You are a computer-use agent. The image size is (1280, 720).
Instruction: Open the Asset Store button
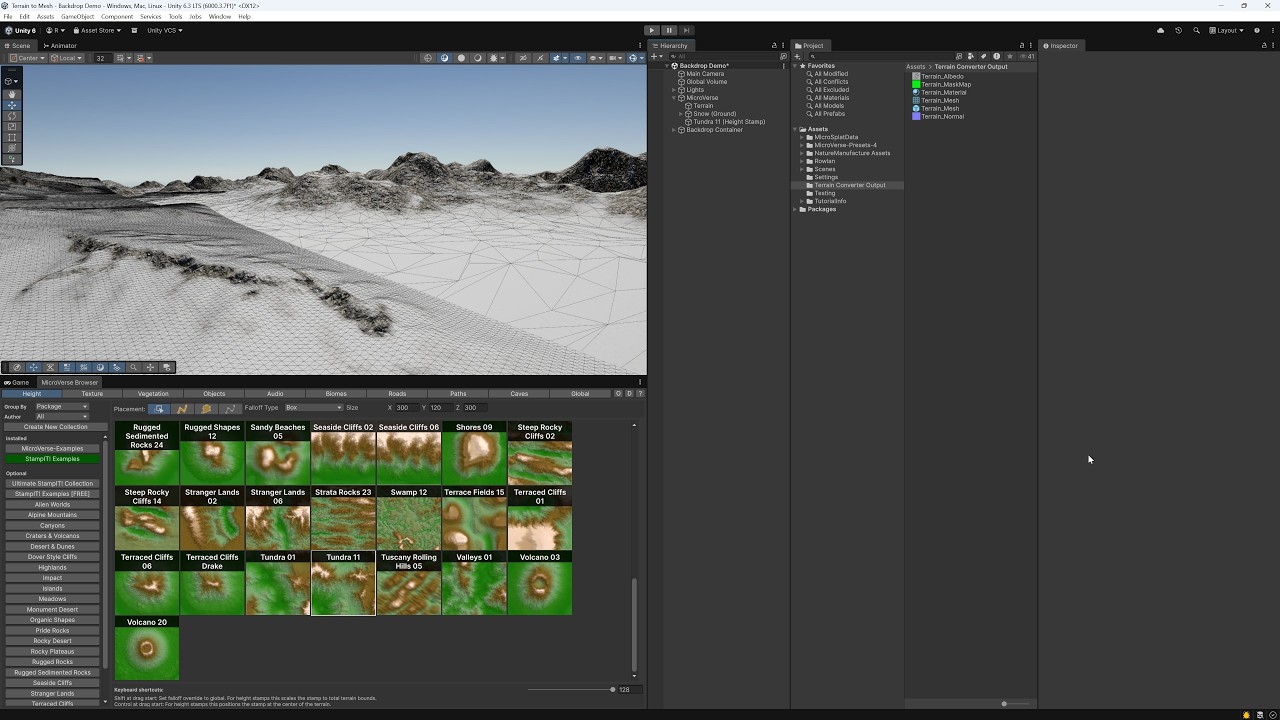point(98,30)
